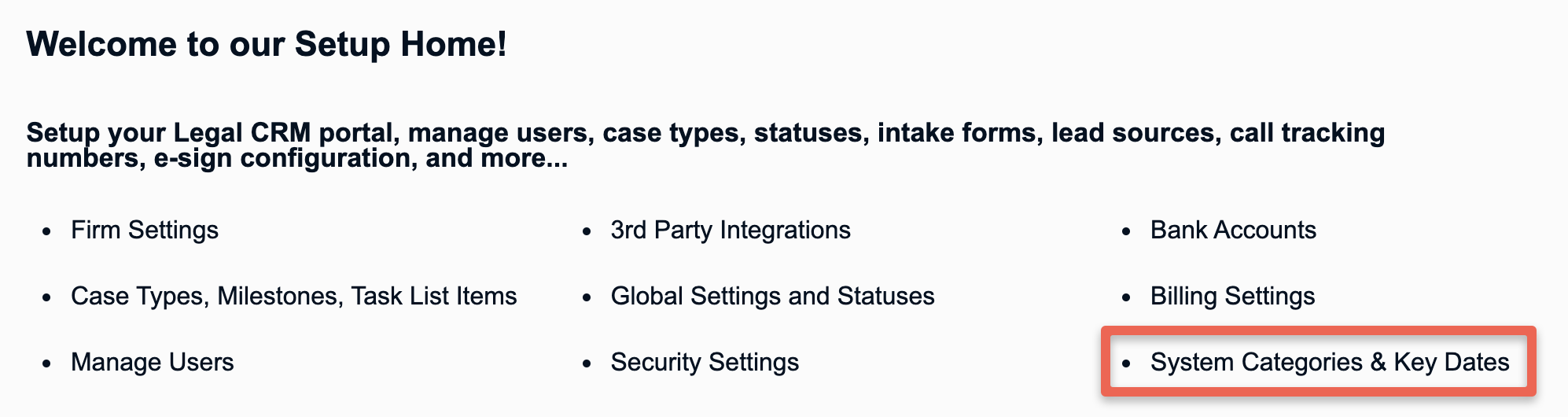Image resolution: width=1568 pixels, height=417 pixels.
Task: Click the bullet beside 3rd Party Integrations
Action: 587,232
